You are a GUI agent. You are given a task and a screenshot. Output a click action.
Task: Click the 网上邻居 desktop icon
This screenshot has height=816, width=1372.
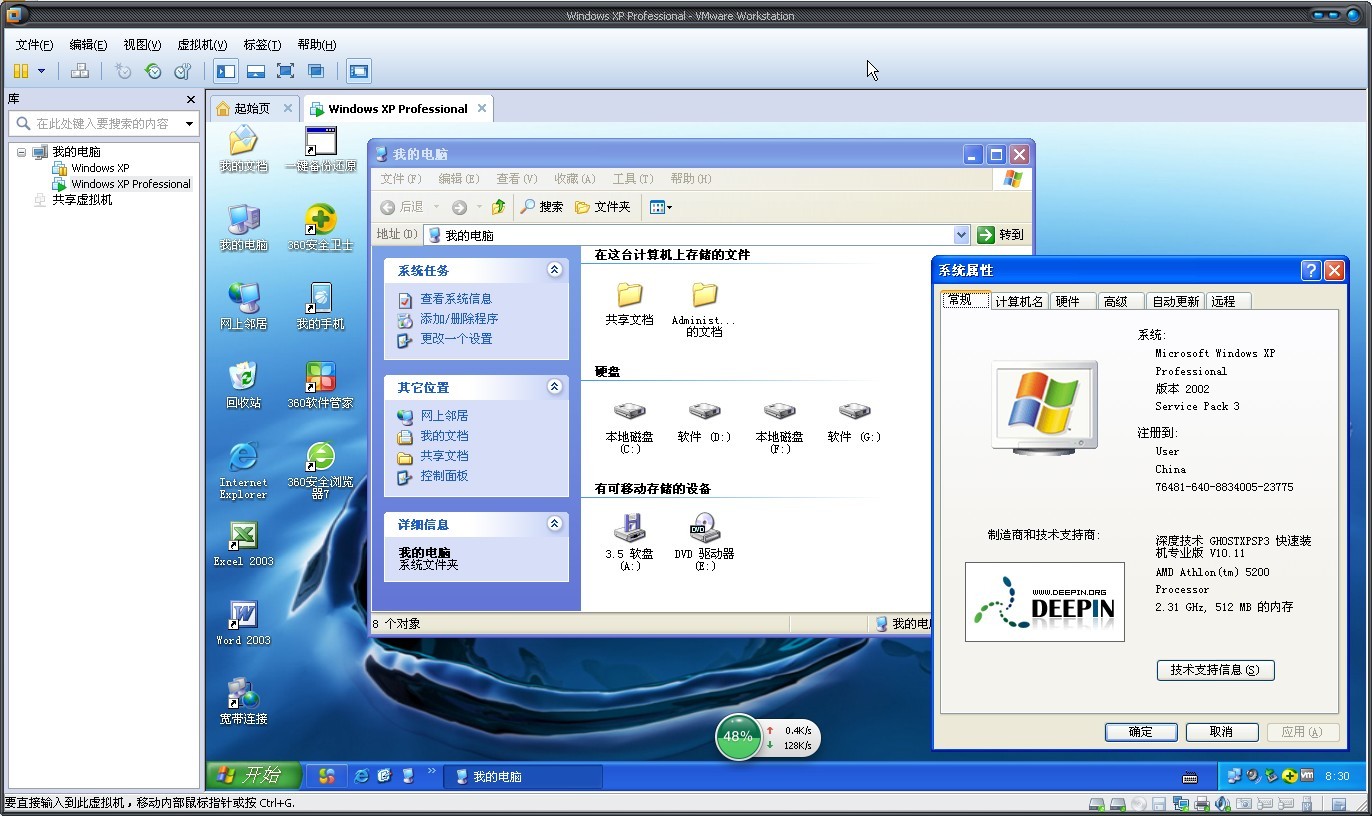pyautogui.click(x=244, y=307)
